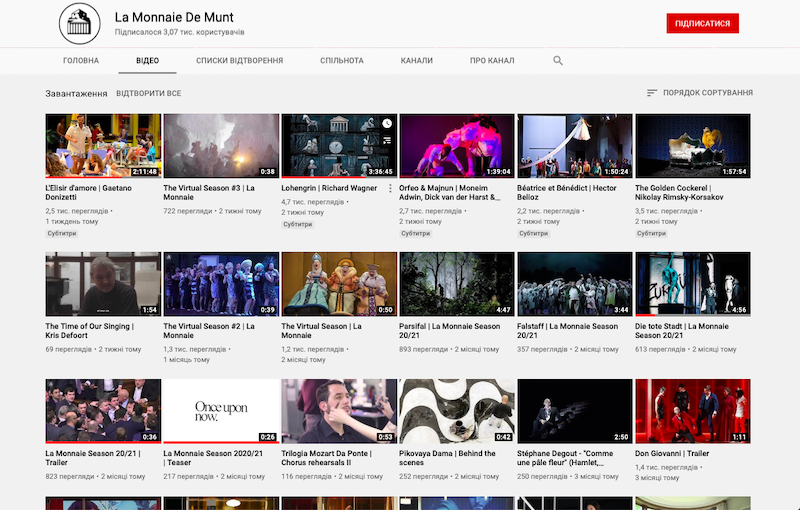Open The Time of Our Singing thumbnail

[x=103, y=284]
